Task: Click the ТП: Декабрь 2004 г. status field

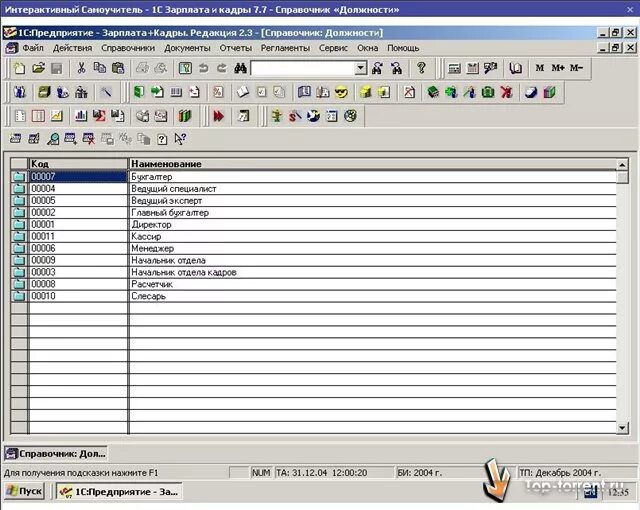Action: pyautogui.click(x=577, y=472)
